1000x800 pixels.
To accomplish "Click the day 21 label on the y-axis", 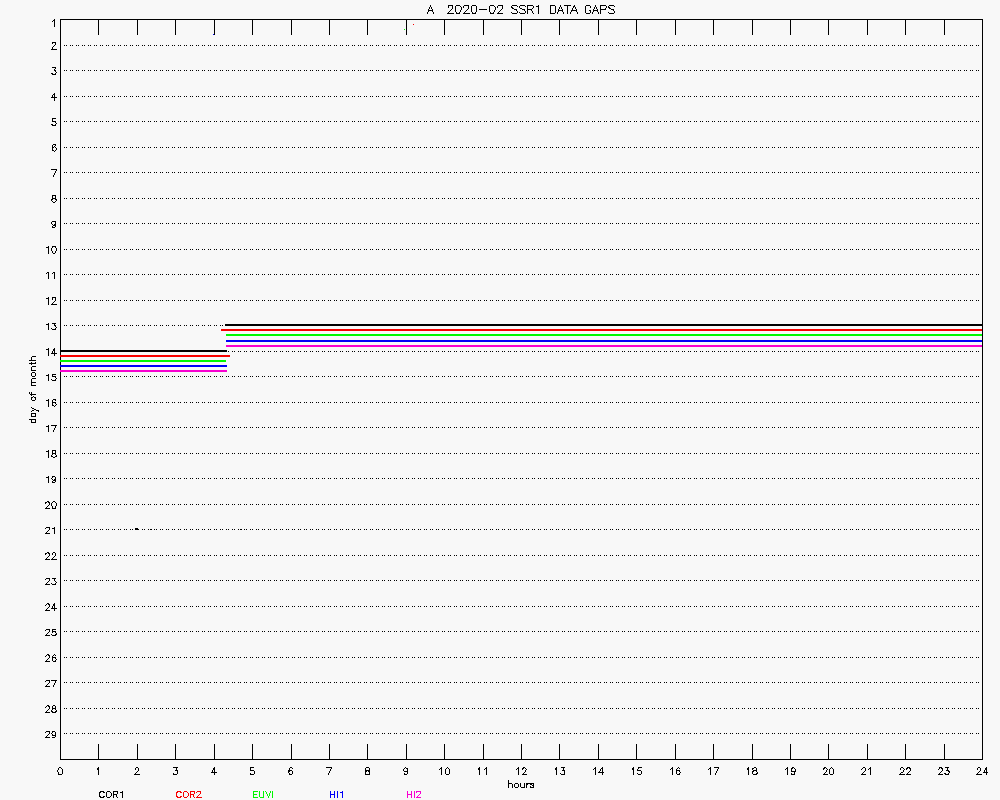I will 49,530.
